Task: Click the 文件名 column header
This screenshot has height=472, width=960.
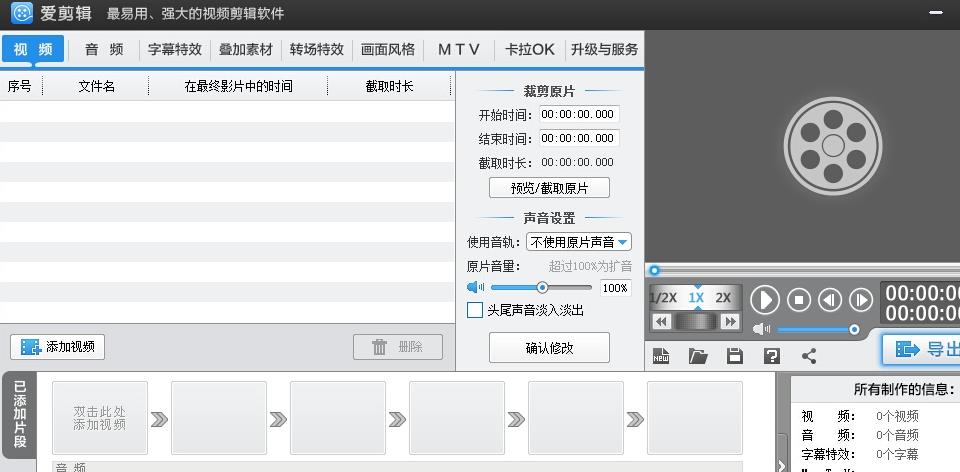Action: coord(96,86)
